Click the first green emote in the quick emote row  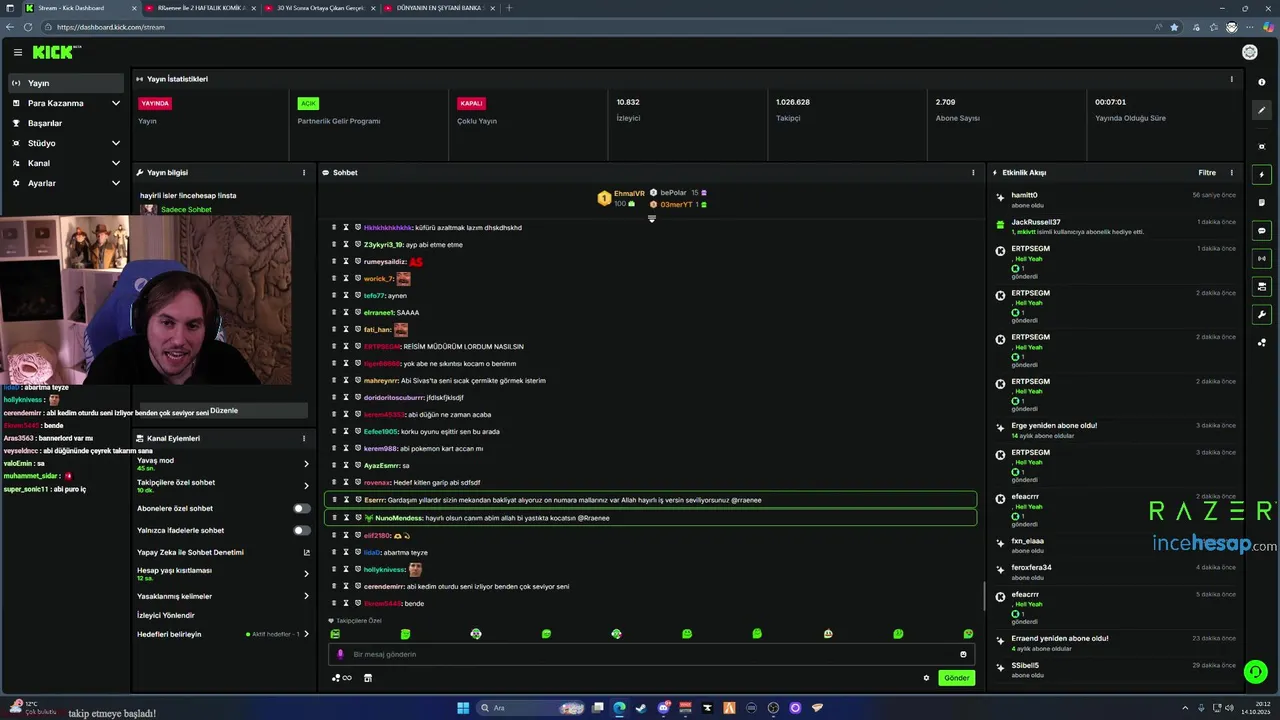[x=335, y=634]
